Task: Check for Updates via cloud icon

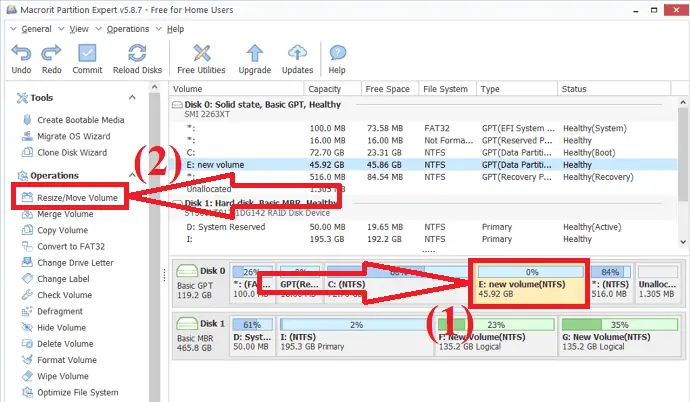Action: [x=297, y=53]
